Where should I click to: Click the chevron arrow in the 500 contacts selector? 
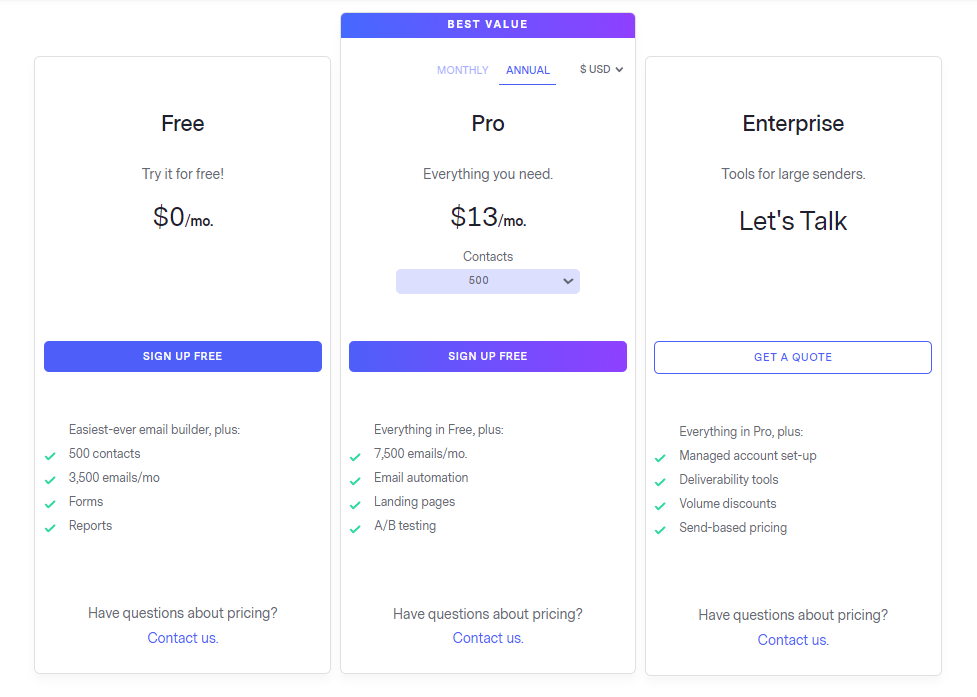[x=568, y=281]
